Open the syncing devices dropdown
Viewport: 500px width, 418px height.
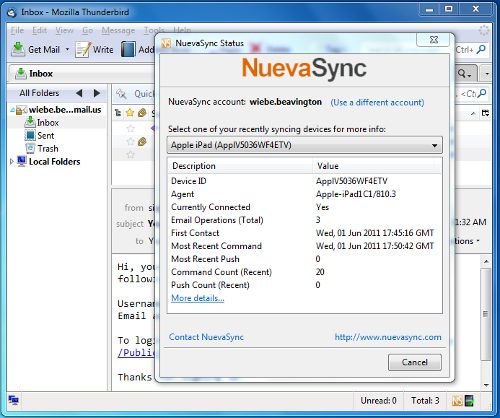coord(305,145)
